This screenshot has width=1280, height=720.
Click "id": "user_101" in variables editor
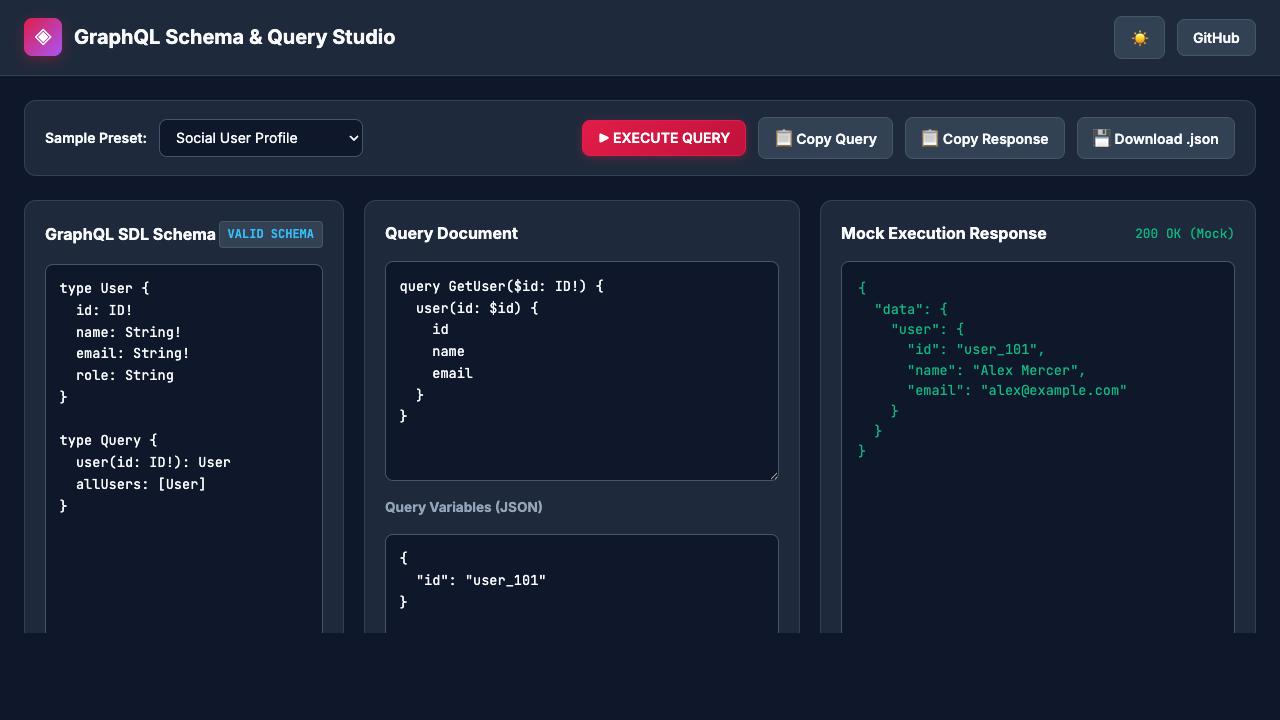pos(481,580)
